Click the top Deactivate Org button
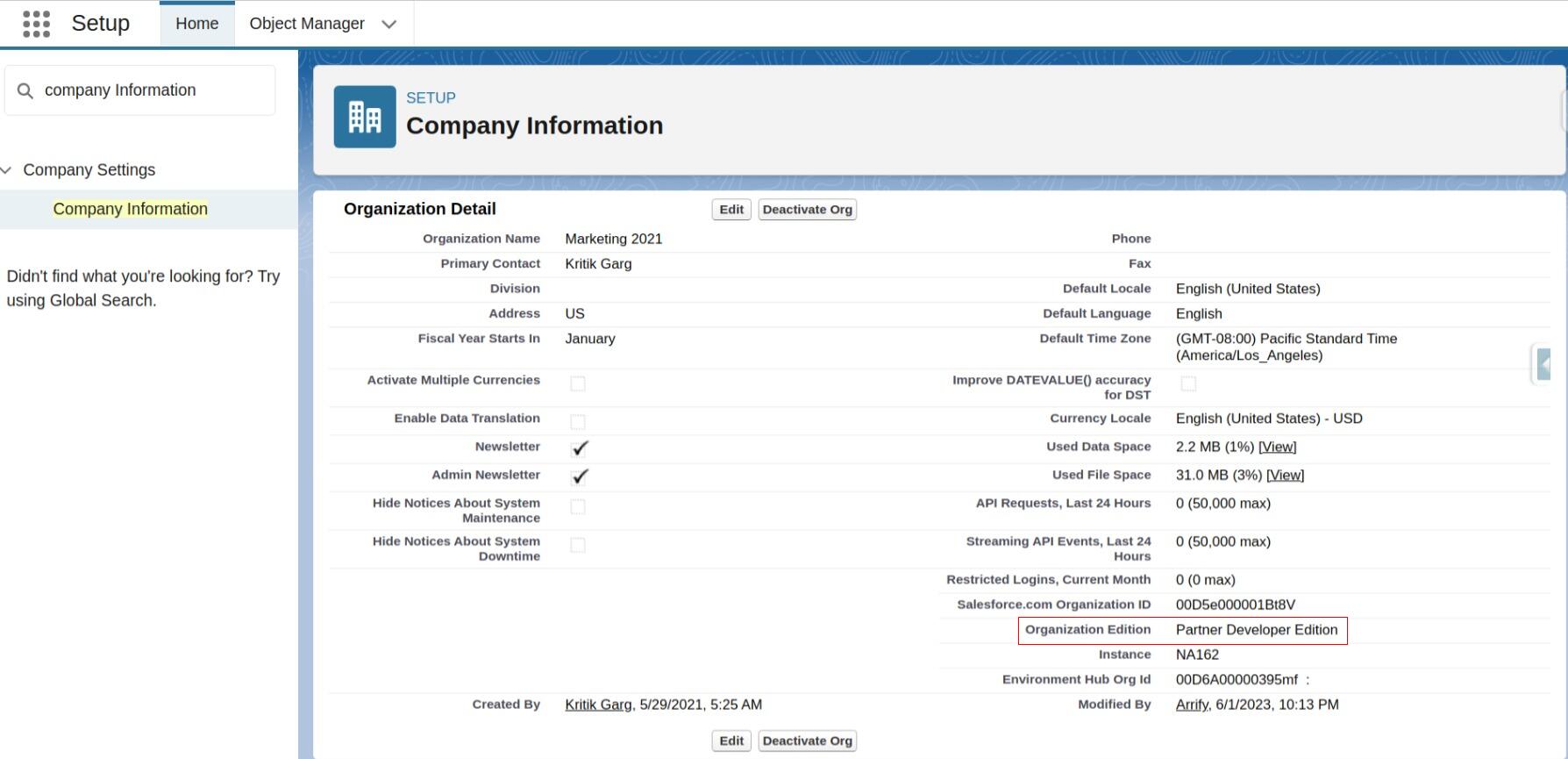 click(x=808, y=210)
